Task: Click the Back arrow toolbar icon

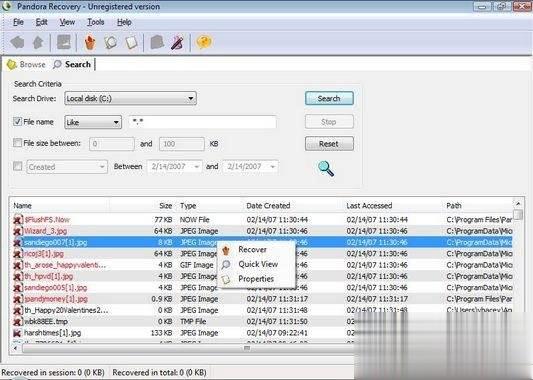Action: pyautogui.click(x=17, y=43)
